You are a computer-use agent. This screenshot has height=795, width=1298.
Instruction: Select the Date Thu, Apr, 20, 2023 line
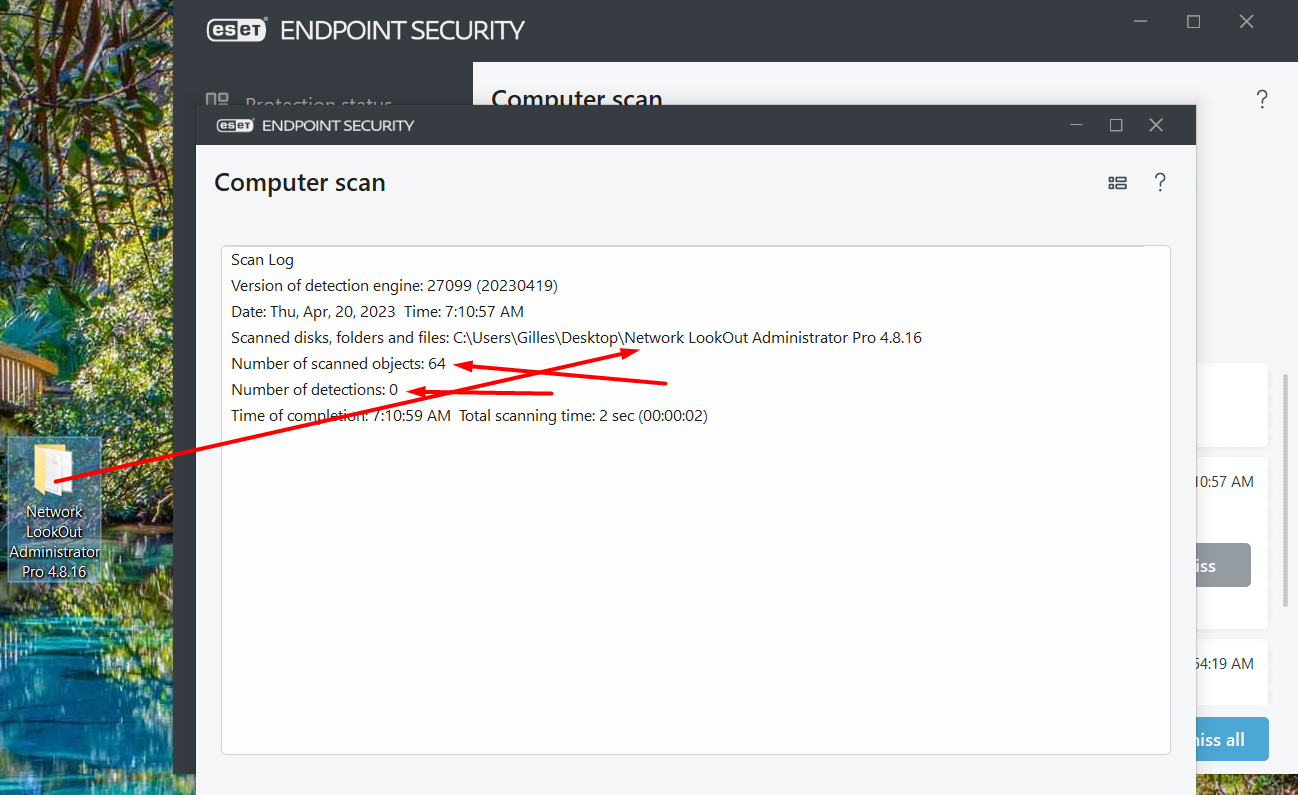pos(377,312)
